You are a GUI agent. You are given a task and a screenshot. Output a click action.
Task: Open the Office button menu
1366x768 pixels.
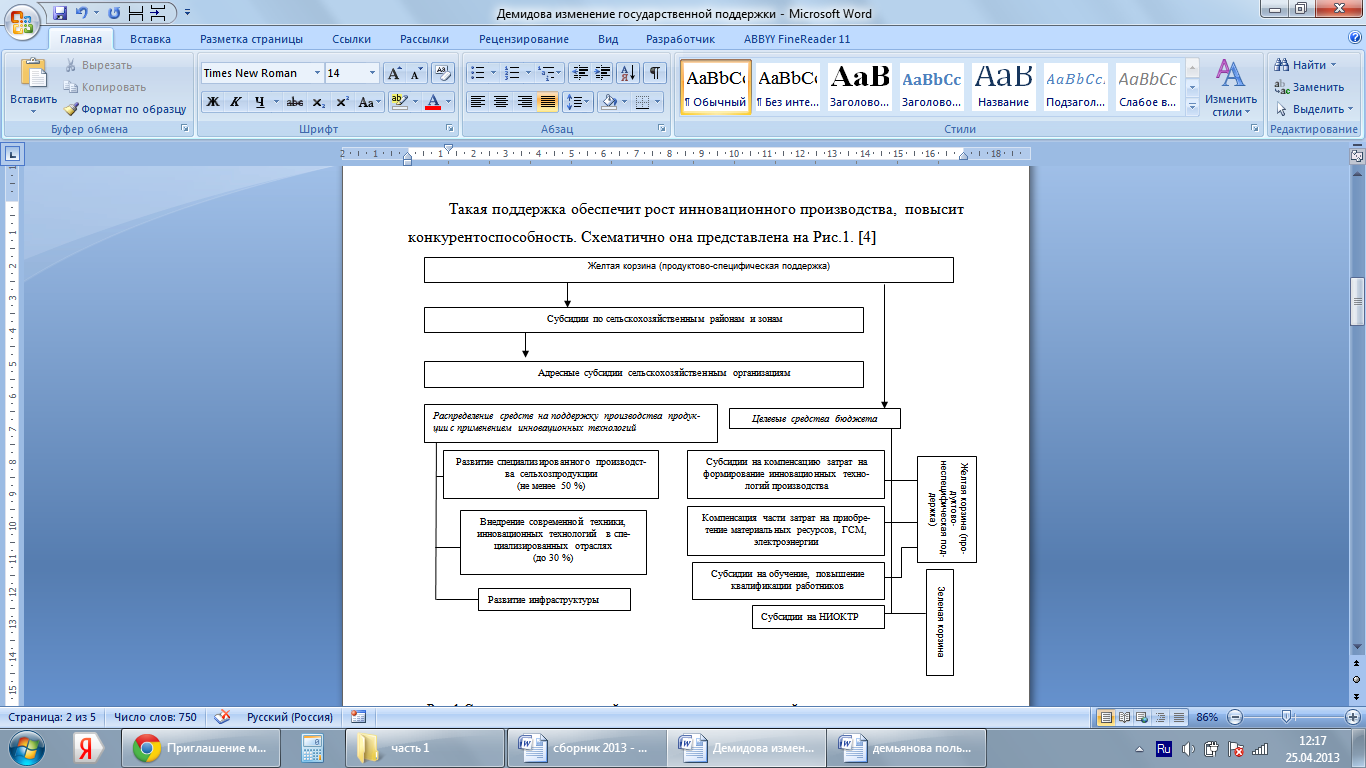22,20
